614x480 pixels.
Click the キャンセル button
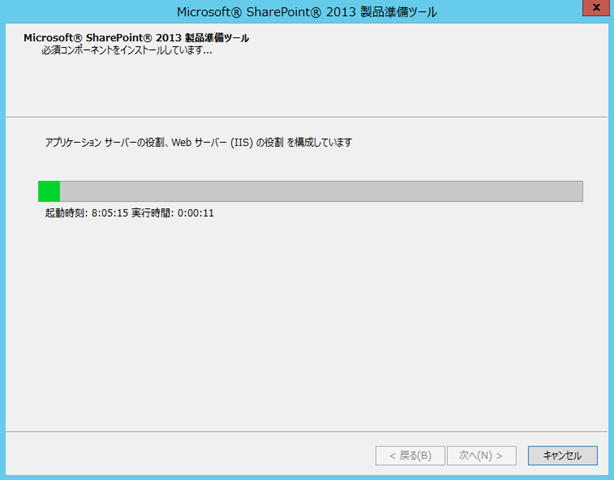click(562, 455)
